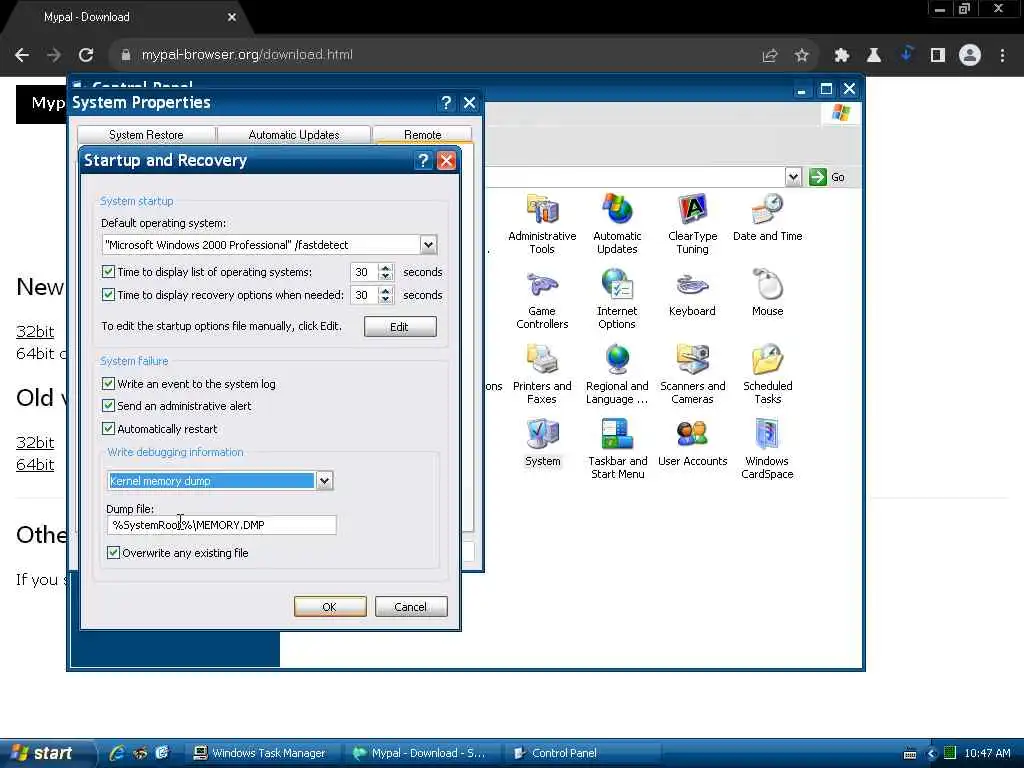
Task: Open Mouse icon in Control Panel
Action: pyautogui.click(x=767, y=293)
